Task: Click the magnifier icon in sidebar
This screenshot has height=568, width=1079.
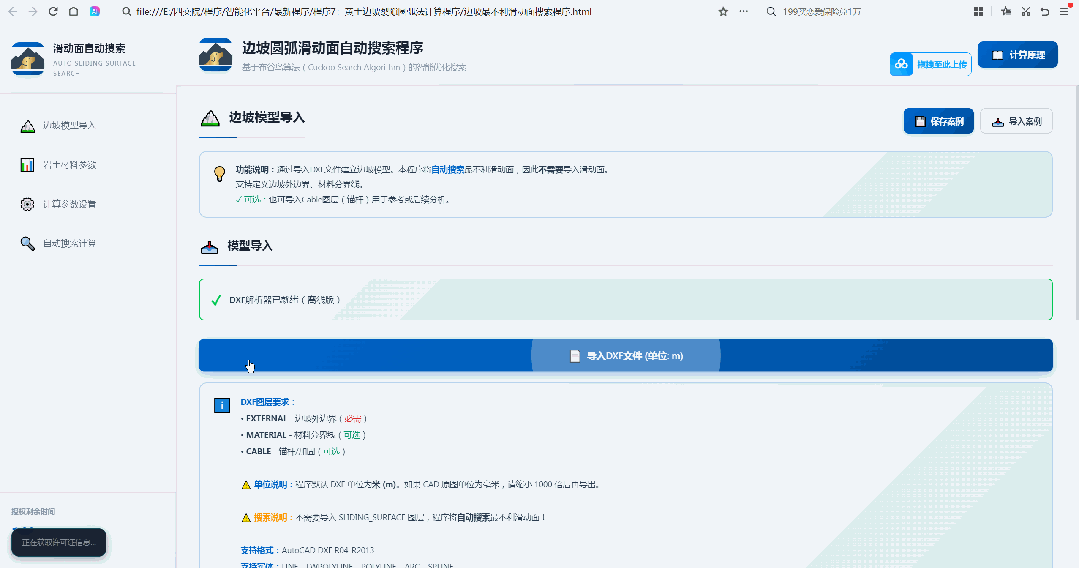Action: [x=28, y=244]
